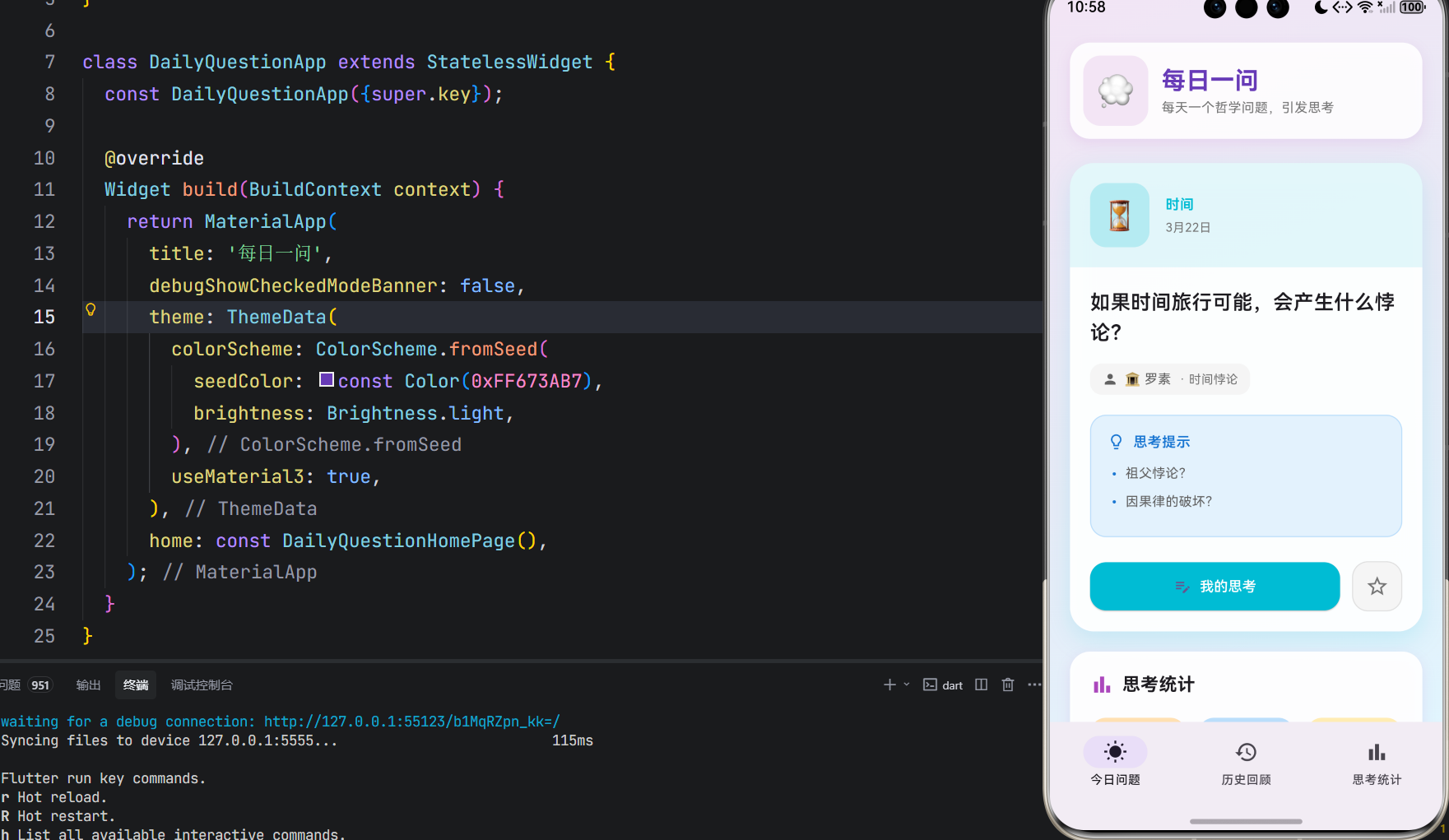Open the 历史回顾 bottom navigation tab
The width and height of the screenshot is (1449, 840).
[x=1246, y=762]
